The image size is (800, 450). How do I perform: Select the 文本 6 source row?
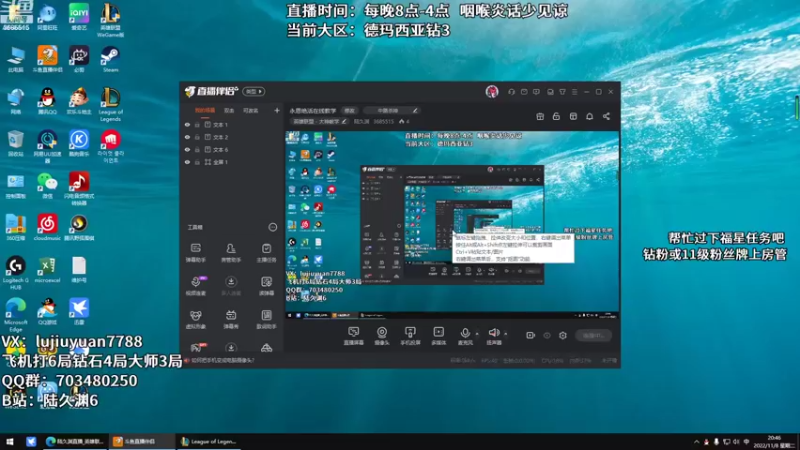click(232, 149)
